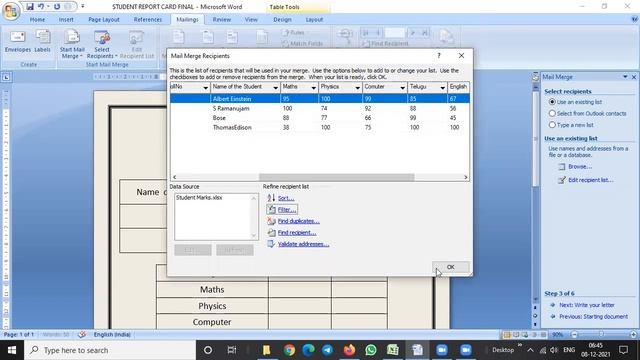Screen dimensions: 640x360
Task: Open the Table Tools Design tab
Action: [282, 20]
